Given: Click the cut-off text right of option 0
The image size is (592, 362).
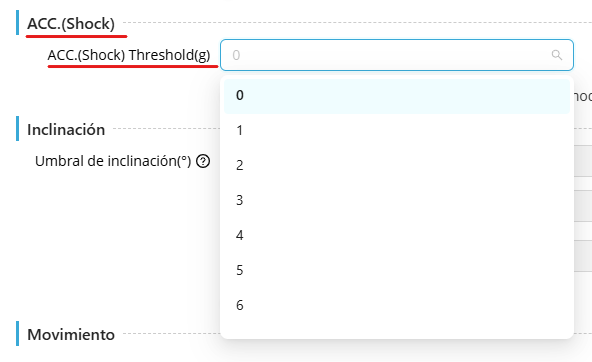Looking at the screenshot, I should [583, 96].
